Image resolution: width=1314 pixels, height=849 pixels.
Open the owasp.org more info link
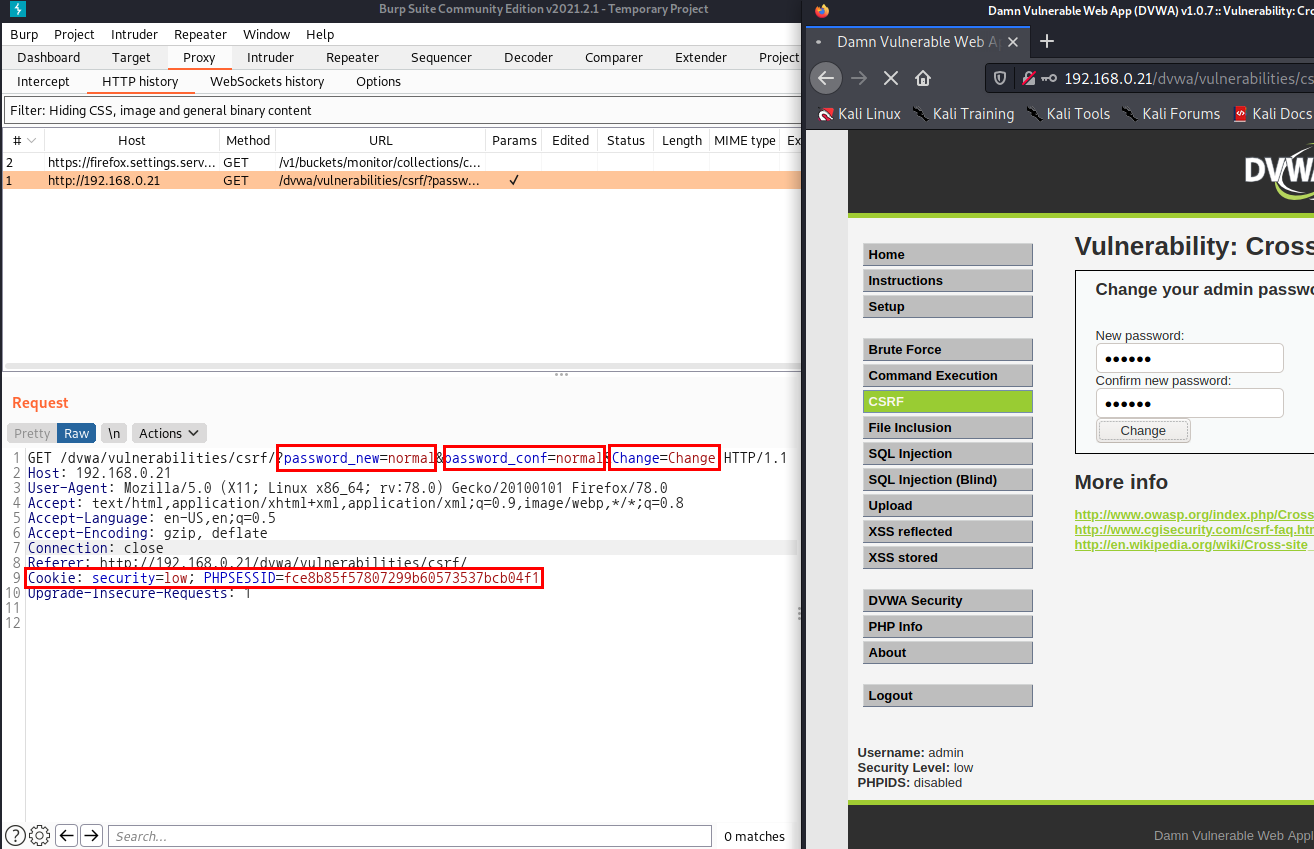tap(1194, 514)
